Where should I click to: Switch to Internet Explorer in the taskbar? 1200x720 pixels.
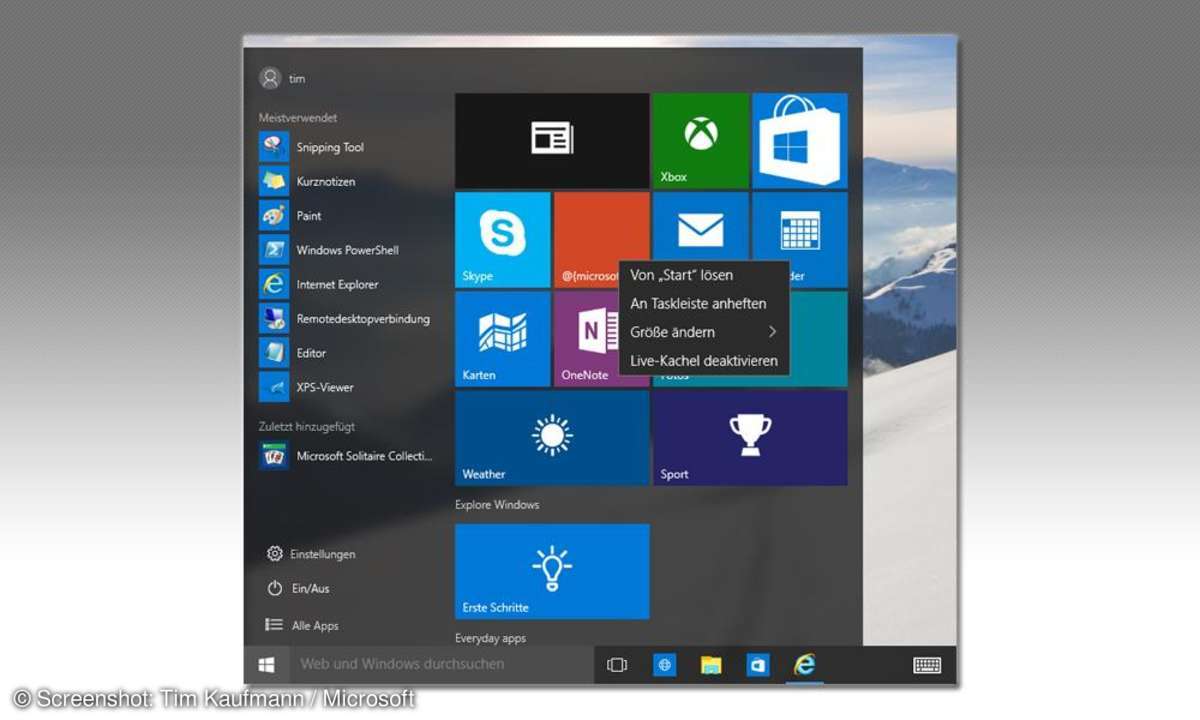804,664
